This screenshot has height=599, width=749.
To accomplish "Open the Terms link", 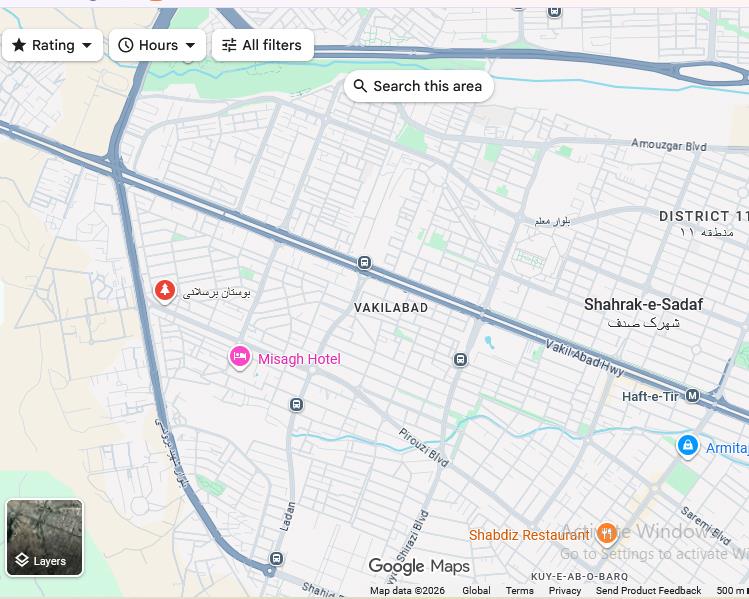I will tap(520, 591).
